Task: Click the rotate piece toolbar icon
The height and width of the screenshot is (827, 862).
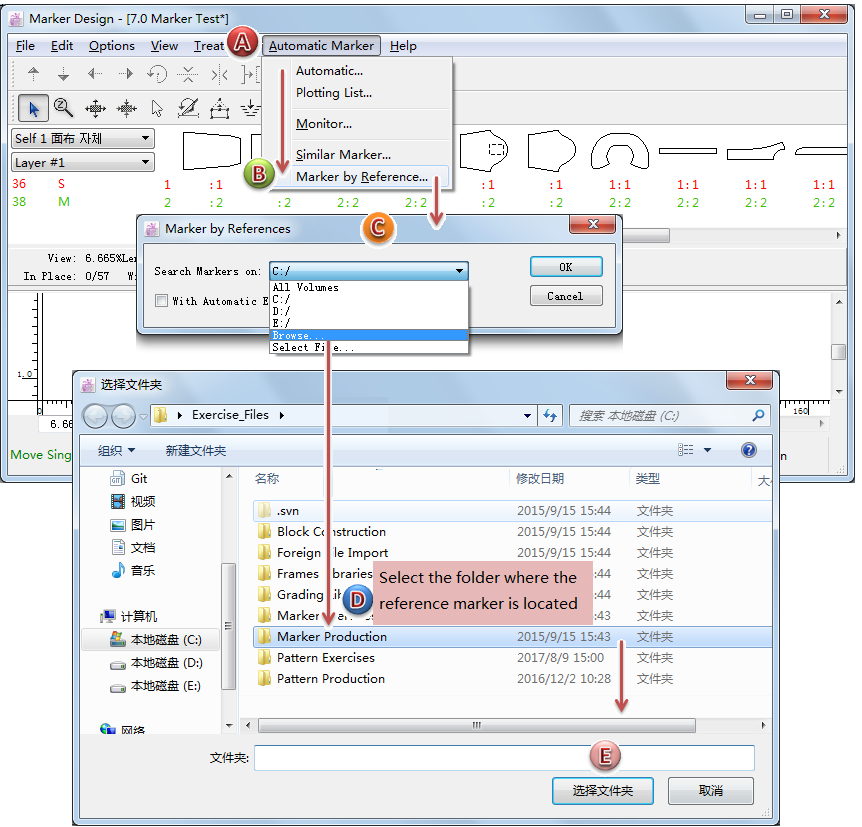Action: point(157,74)
